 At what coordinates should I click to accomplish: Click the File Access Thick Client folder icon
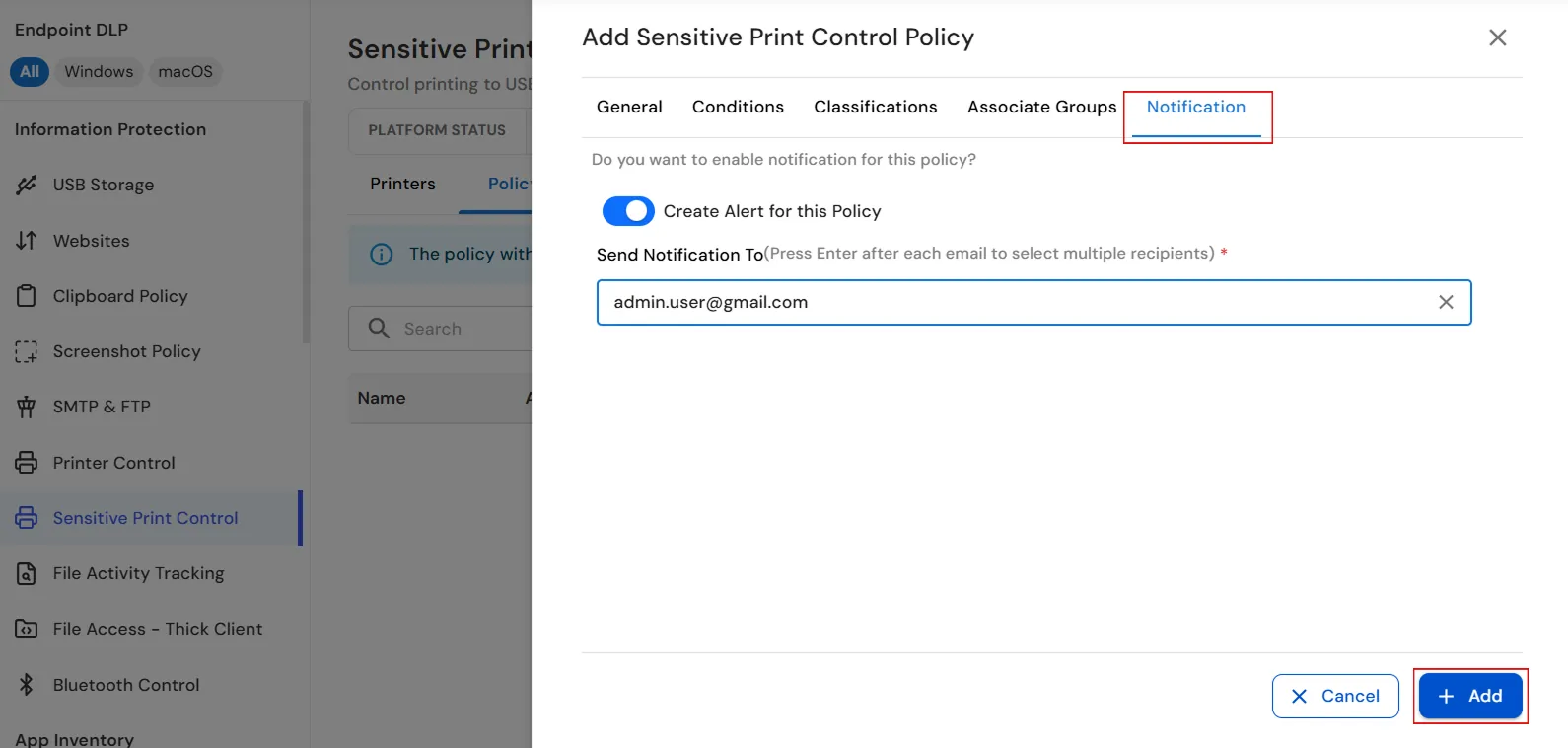pyautogui.click(x=27, y=629)
